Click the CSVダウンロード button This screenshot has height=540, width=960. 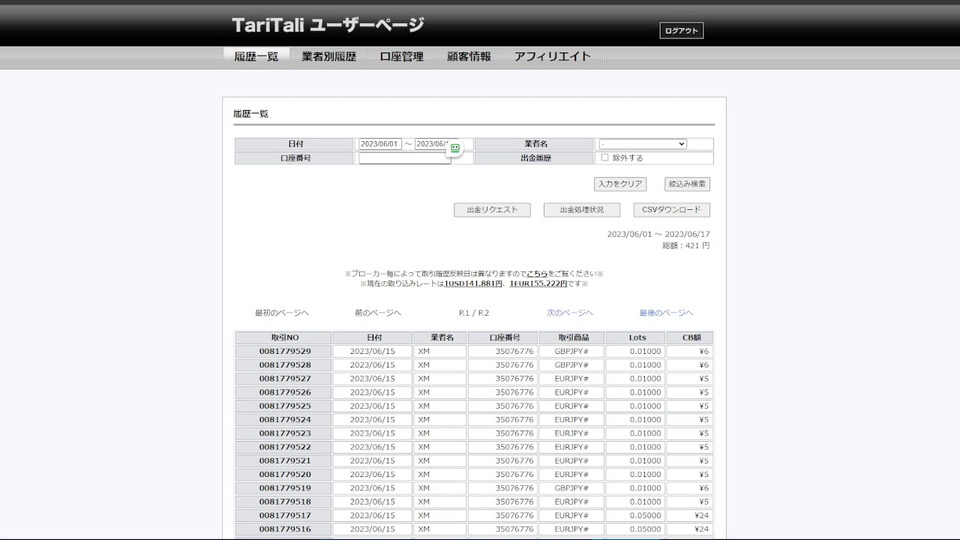click(x=672, y=209)
